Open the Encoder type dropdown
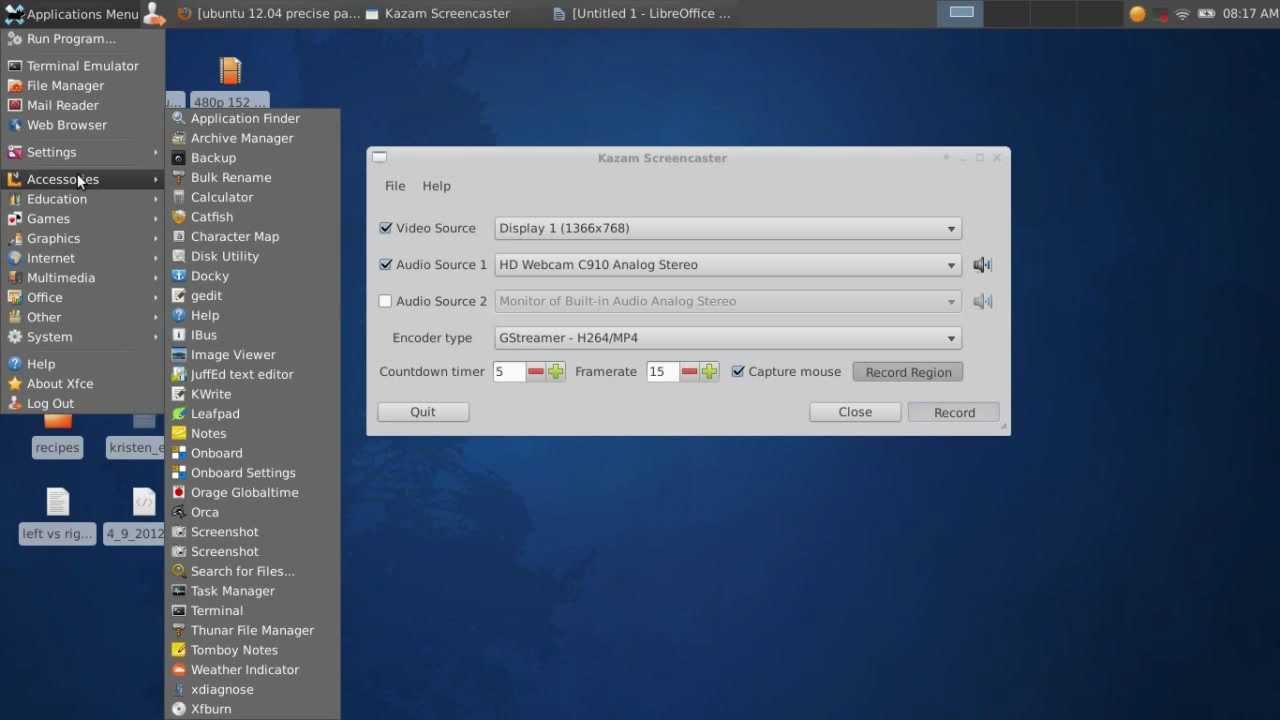 coord(728,338)
